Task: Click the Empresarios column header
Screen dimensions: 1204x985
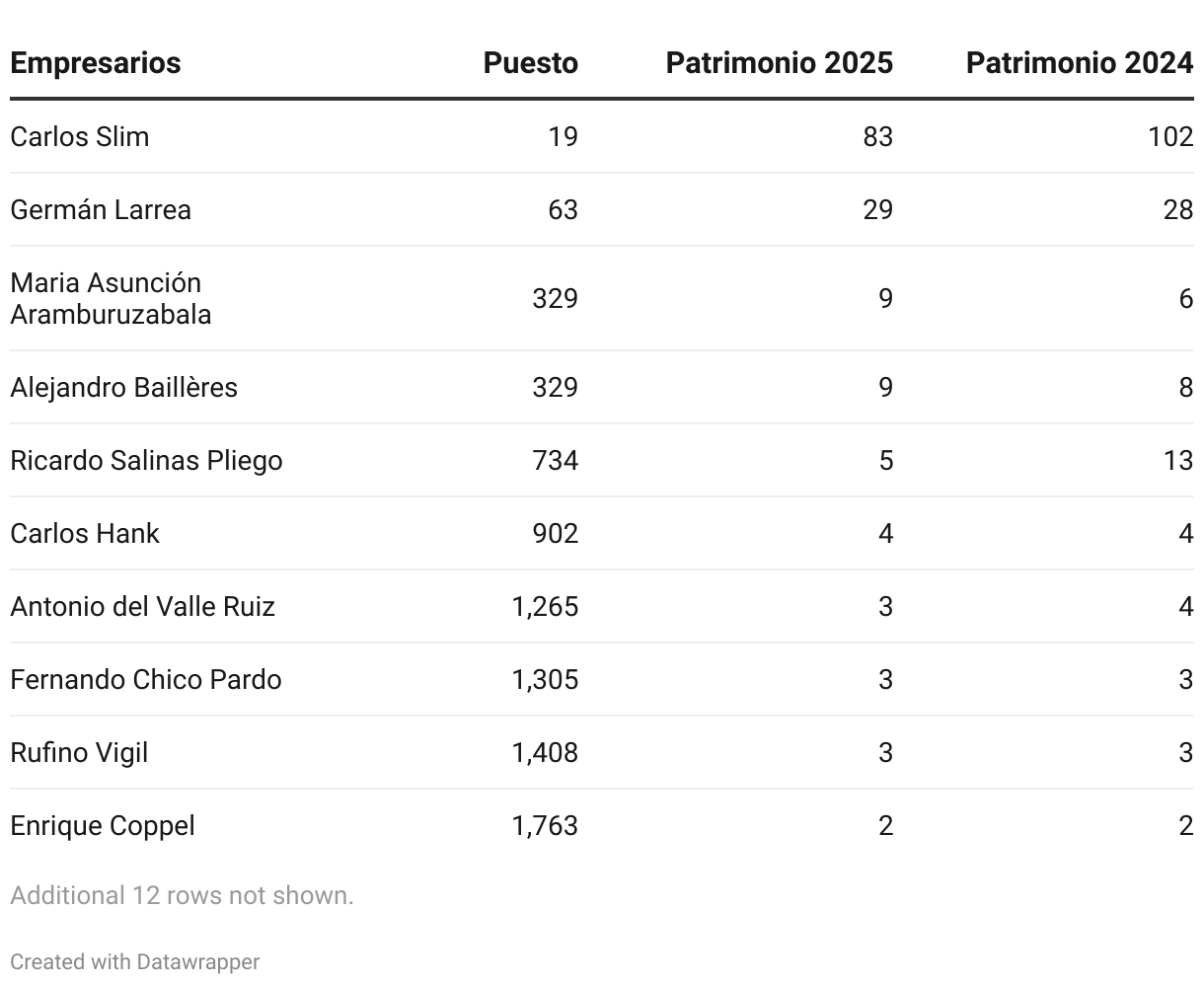Action: (x=96, y=63)
